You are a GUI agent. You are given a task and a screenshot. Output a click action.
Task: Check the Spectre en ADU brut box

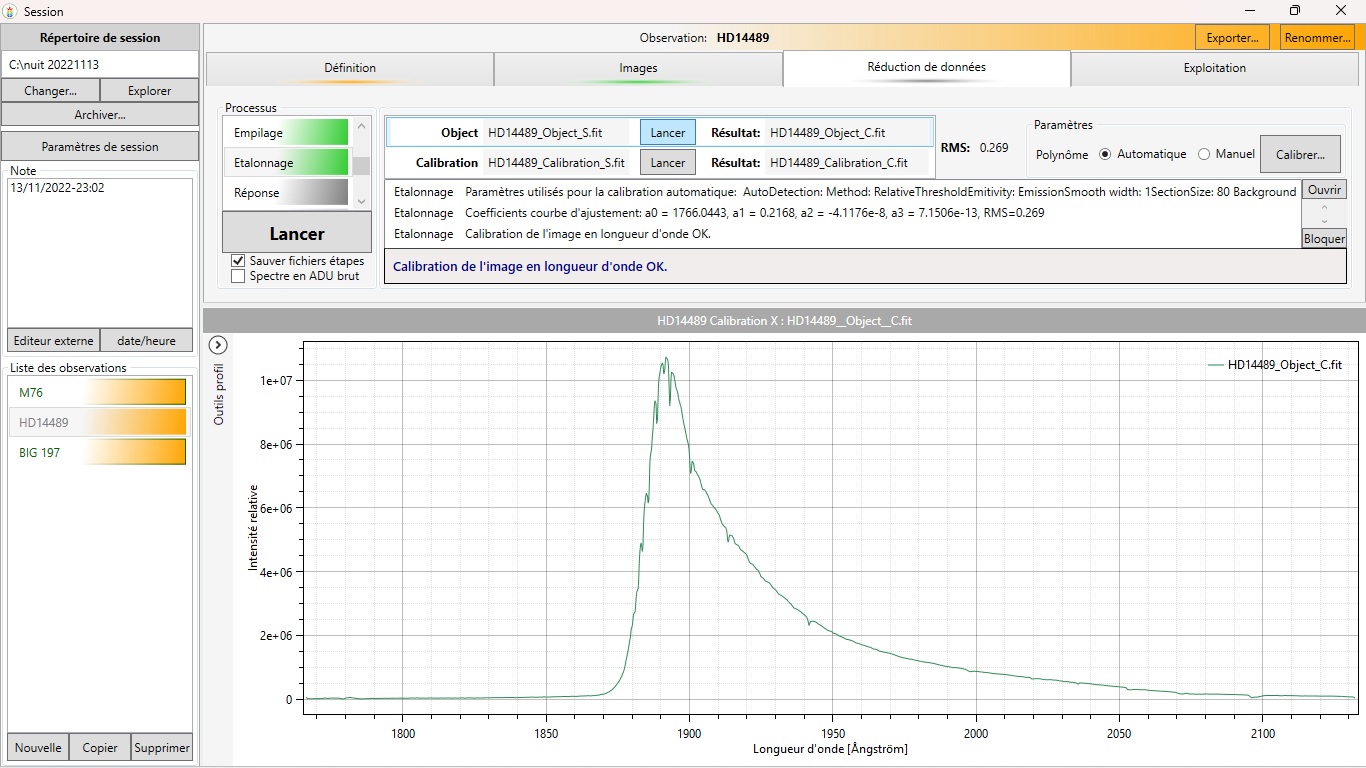238,276
